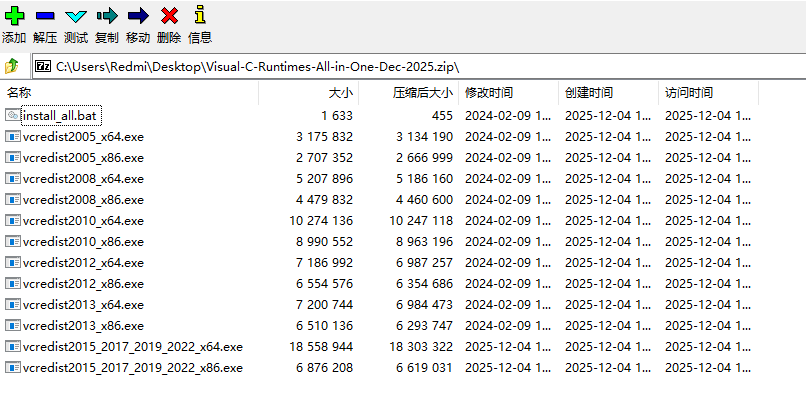
Task: Click the Move (移动) arrow icon
Action: pos(138,16)
